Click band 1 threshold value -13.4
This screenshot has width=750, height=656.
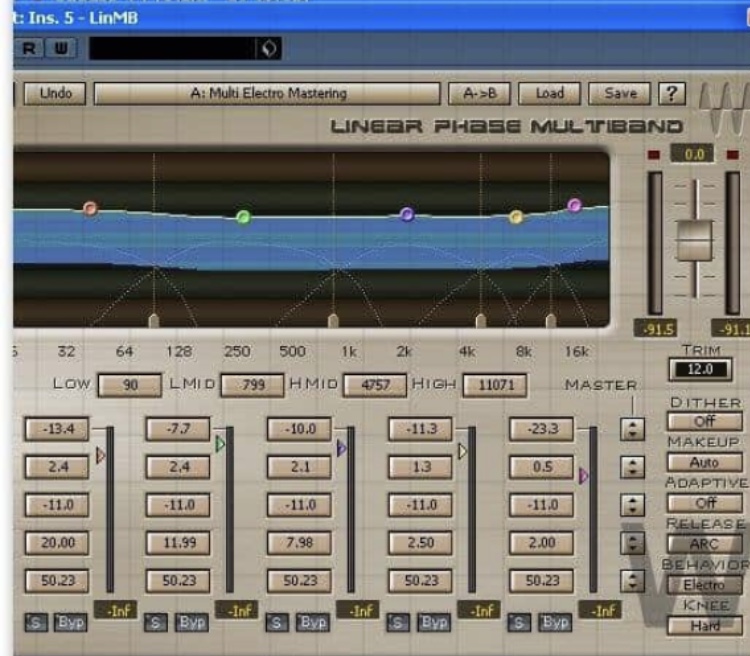[x=57, y=429]
